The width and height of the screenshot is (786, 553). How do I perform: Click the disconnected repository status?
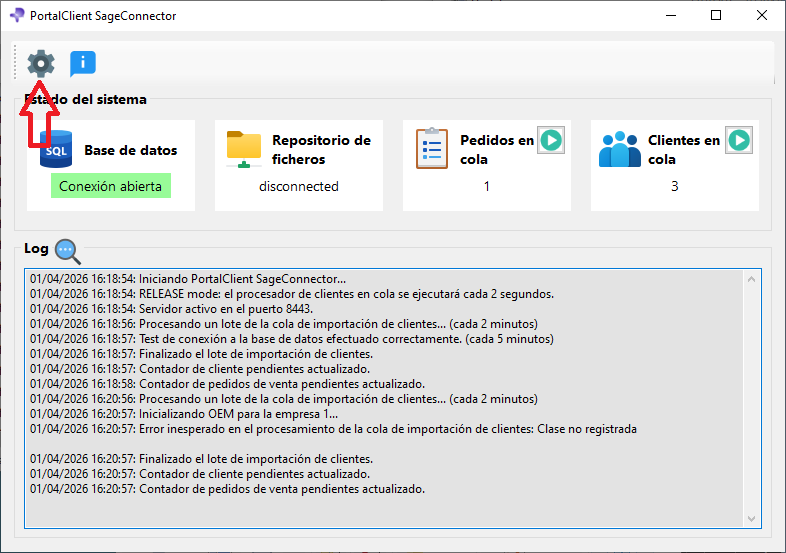[x=299, y=187]
